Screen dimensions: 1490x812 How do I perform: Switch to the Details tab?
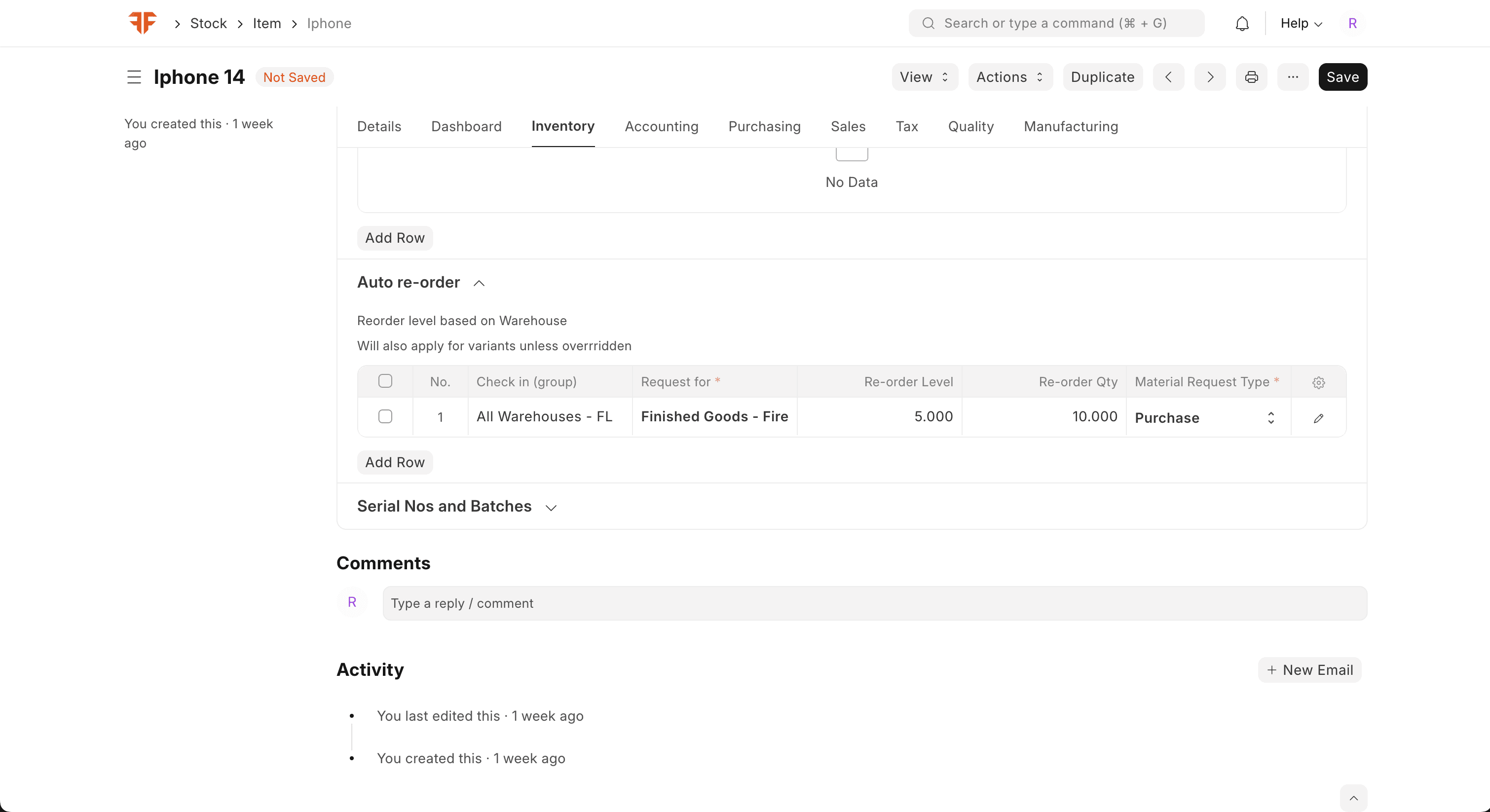tap(379, 127)
